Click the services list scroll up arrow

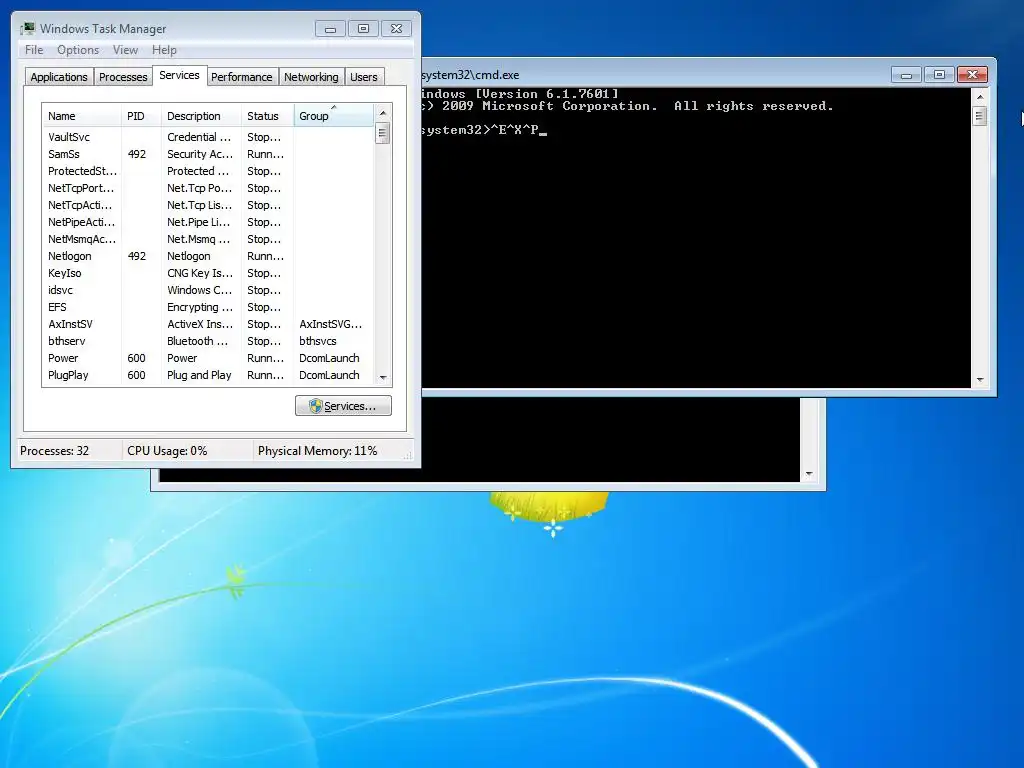point(383,112)
